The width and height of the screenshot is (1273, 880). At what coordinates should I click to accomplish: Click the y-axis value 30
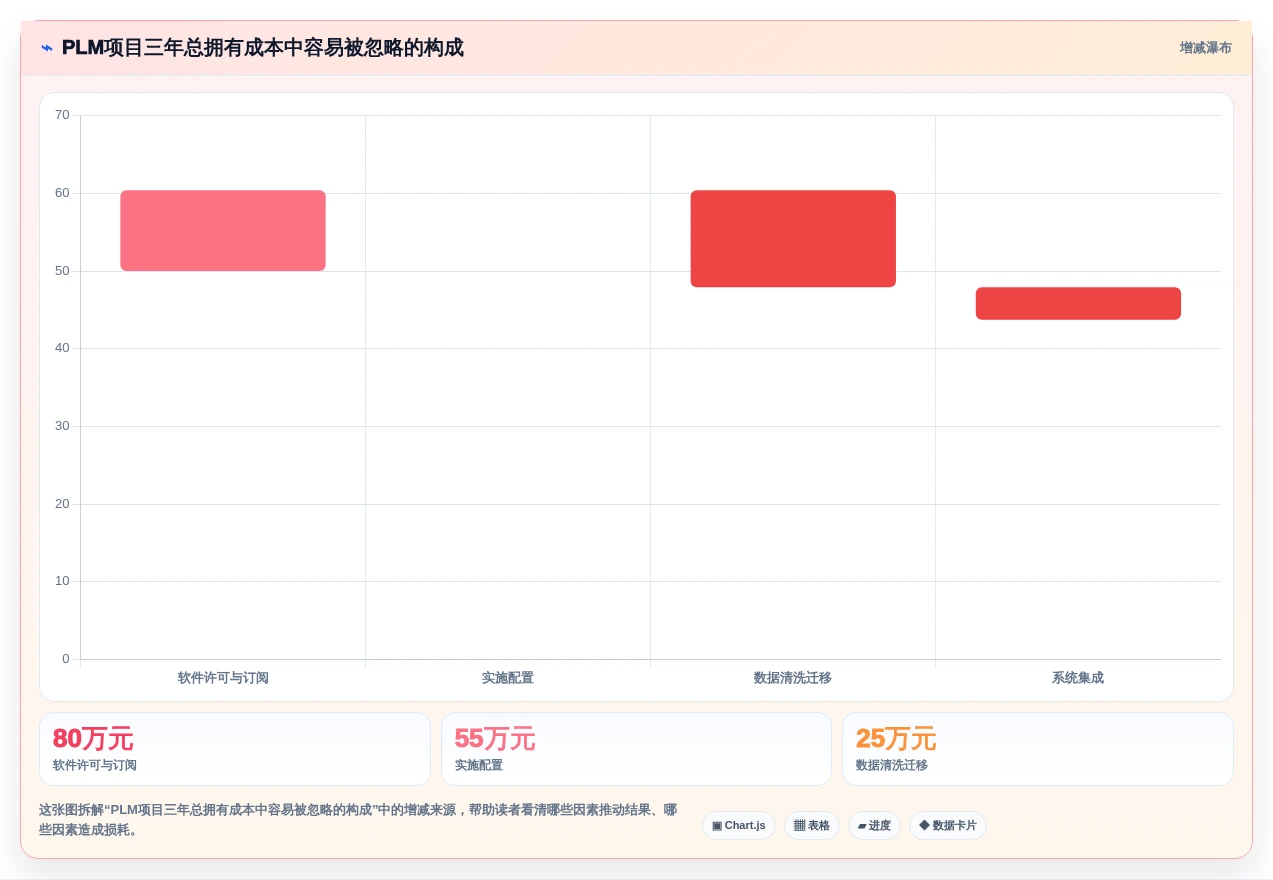tap(62, 426)
